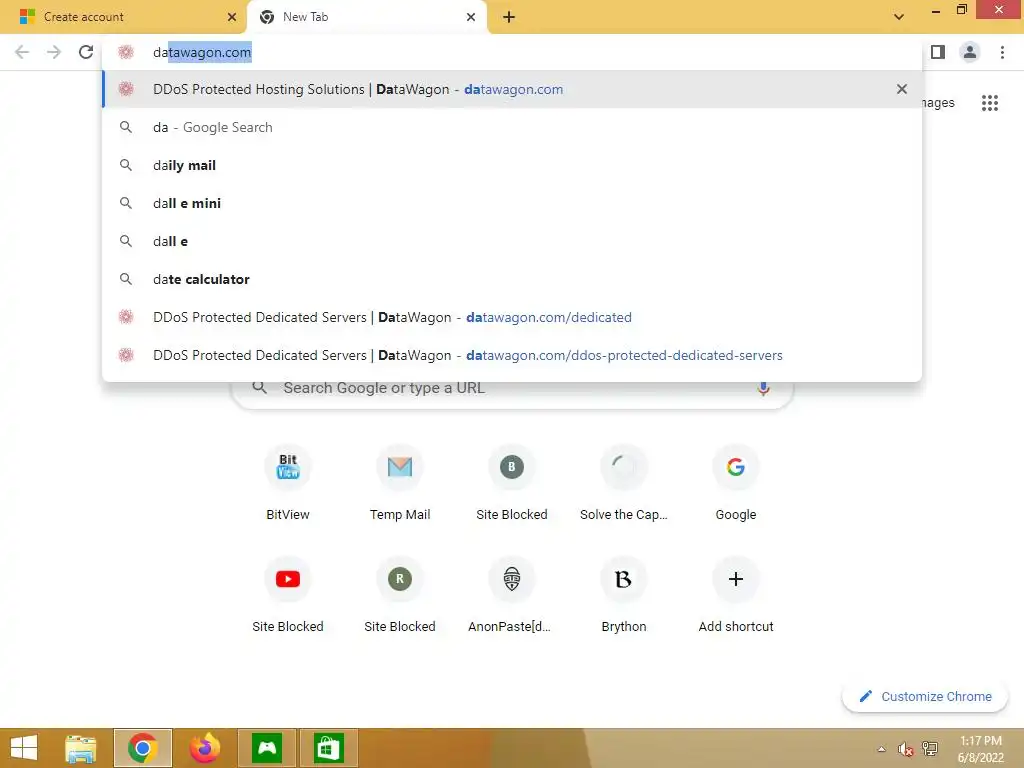Viewport: 1024px width, 768px height.
Task: Show hidden system tray icons
Action: (x=881, y=749)
